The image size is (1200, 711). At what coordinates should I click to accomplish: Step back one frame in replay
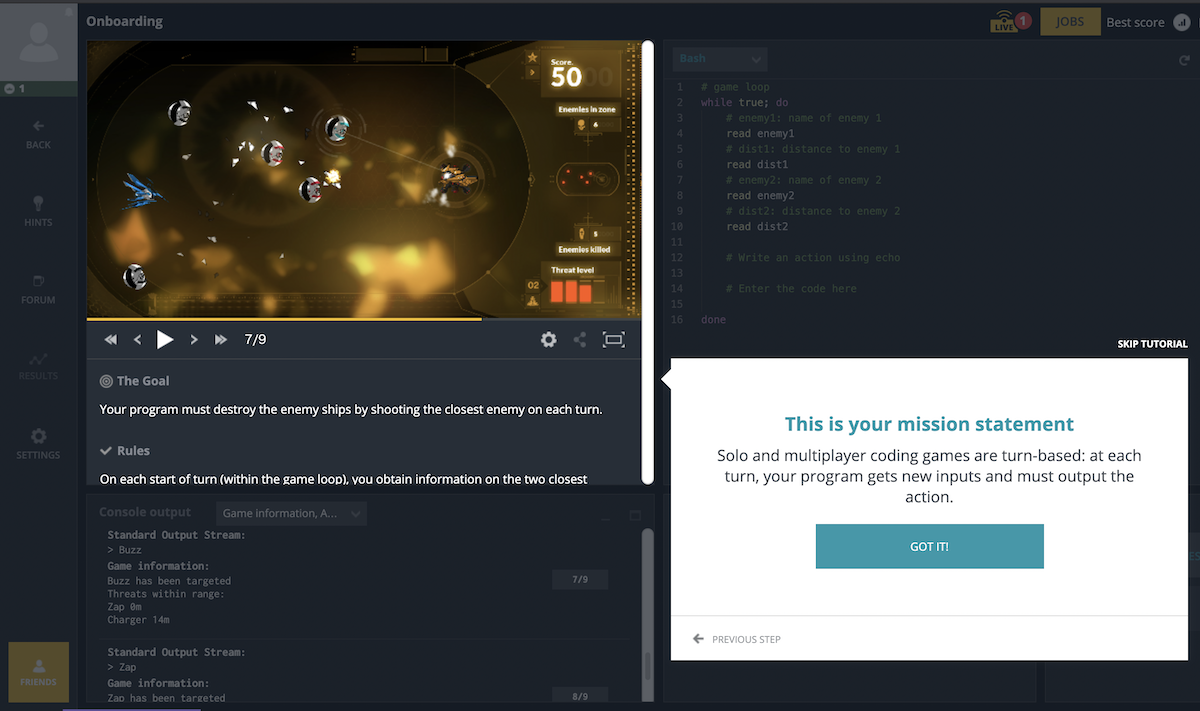pos(138,340)
